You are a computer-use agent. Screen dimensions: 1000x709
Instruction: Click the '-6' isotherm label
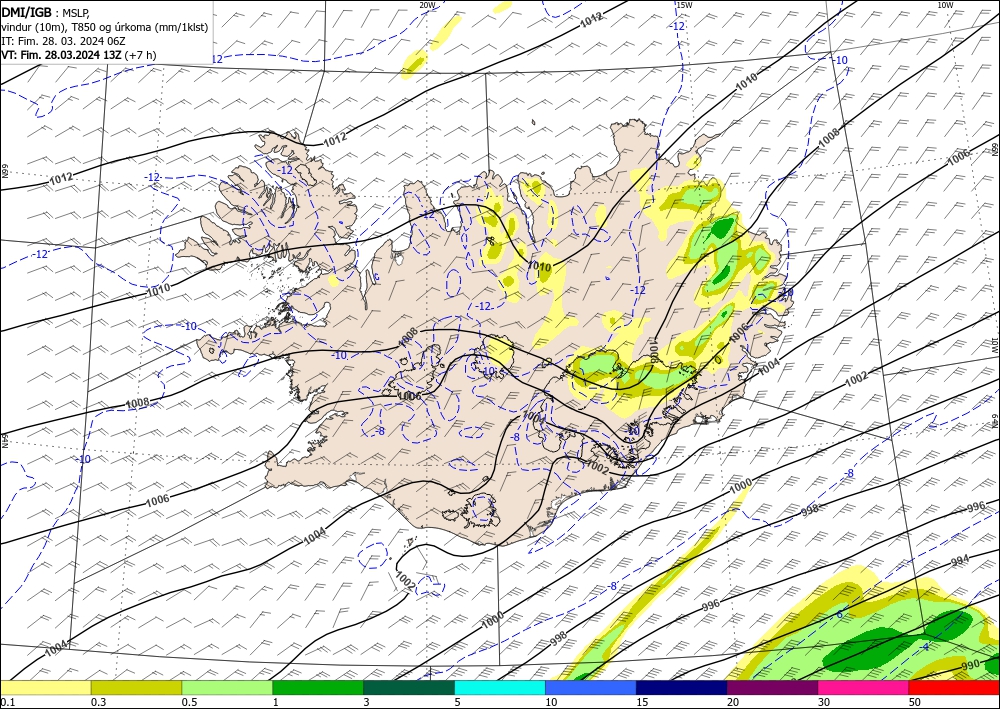pos(839,614)
